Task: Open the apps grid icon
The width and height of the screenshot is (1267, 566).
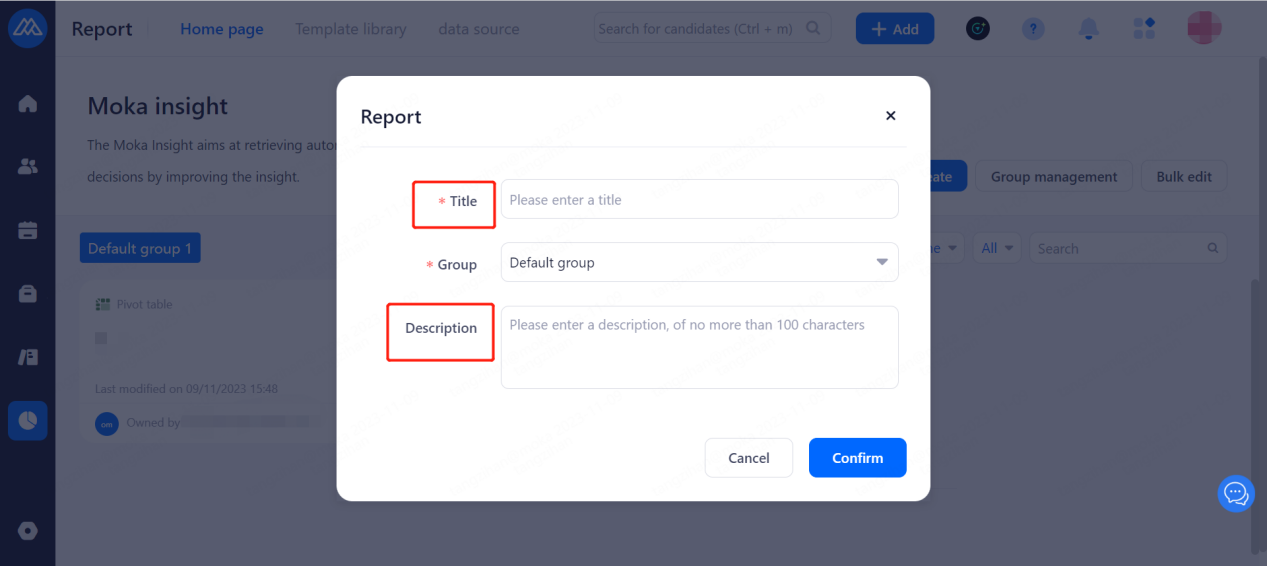Action: 1144,29
